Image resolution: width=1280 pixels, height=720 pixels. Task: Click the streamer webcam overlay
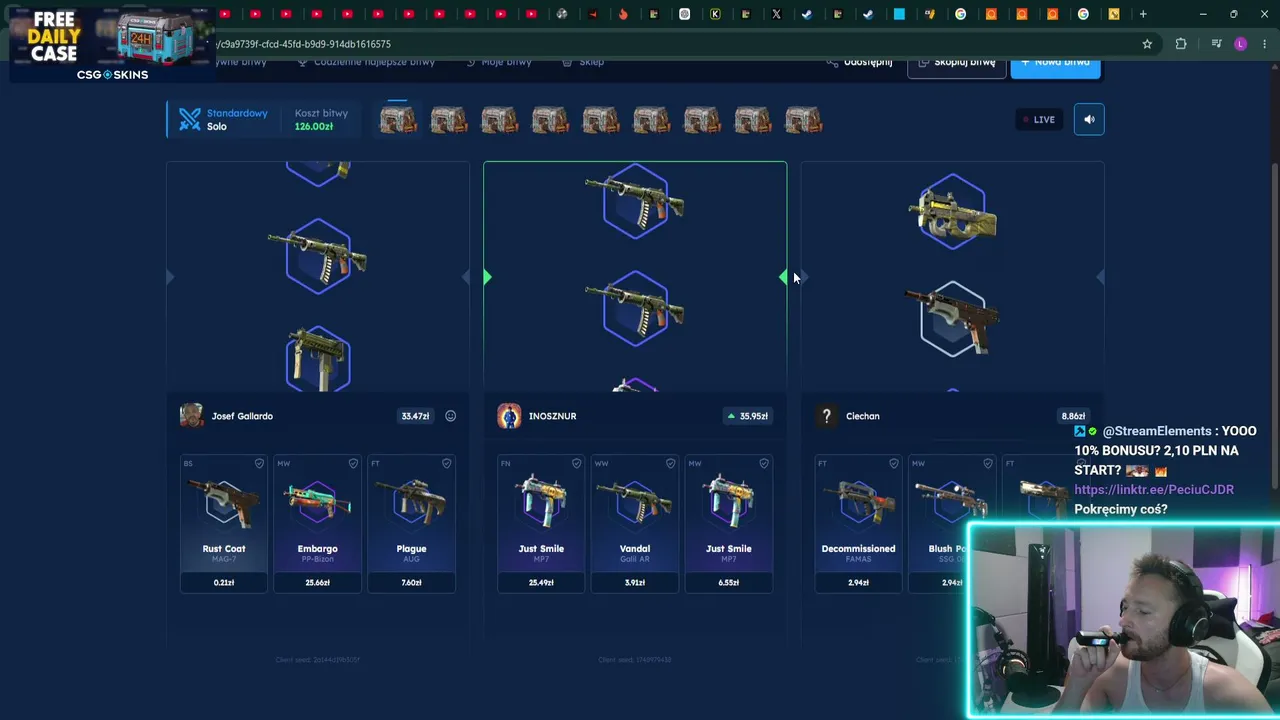coord(1123,620)
